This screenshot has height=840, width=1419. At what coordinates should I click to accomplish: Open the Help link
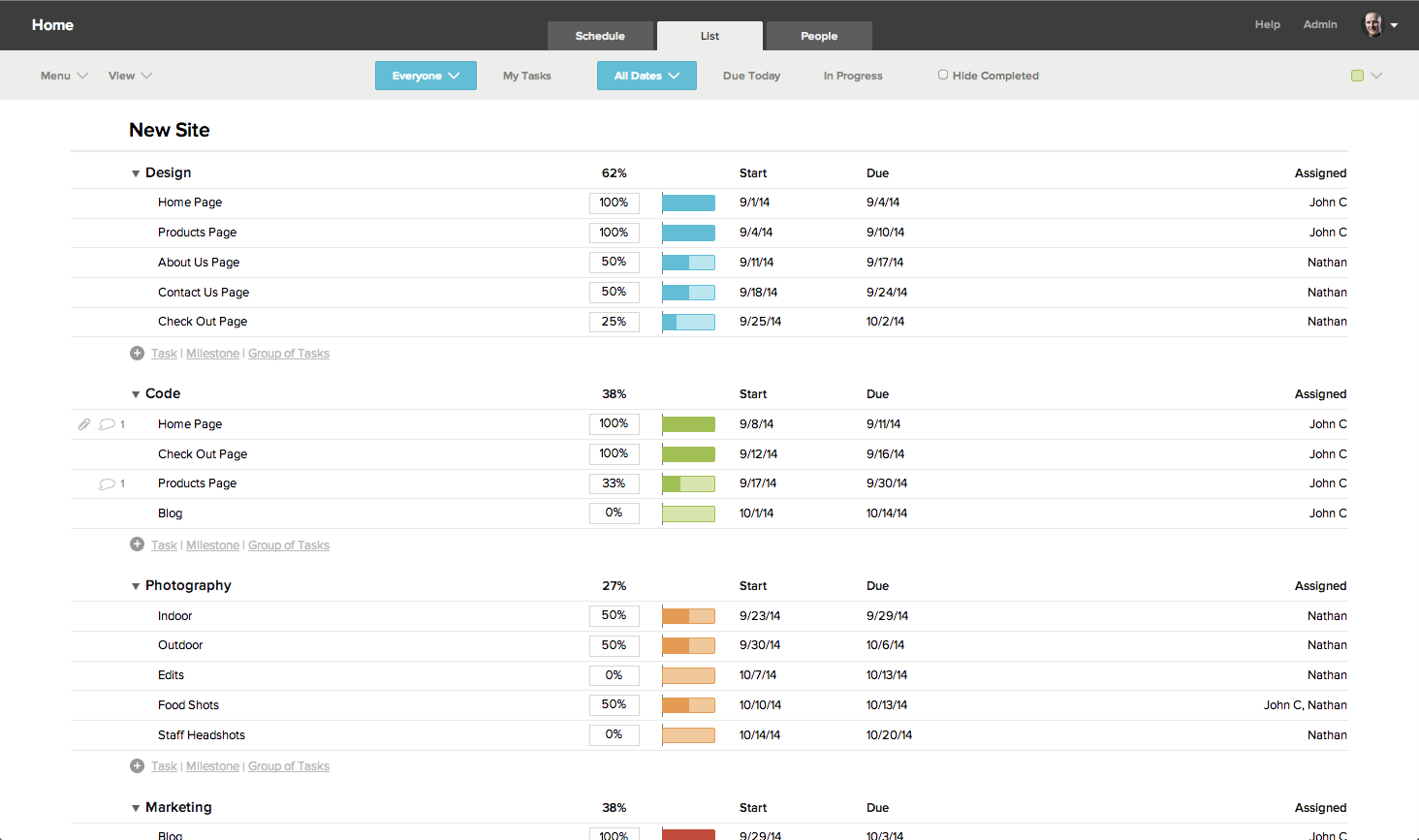click(1268, 25)
